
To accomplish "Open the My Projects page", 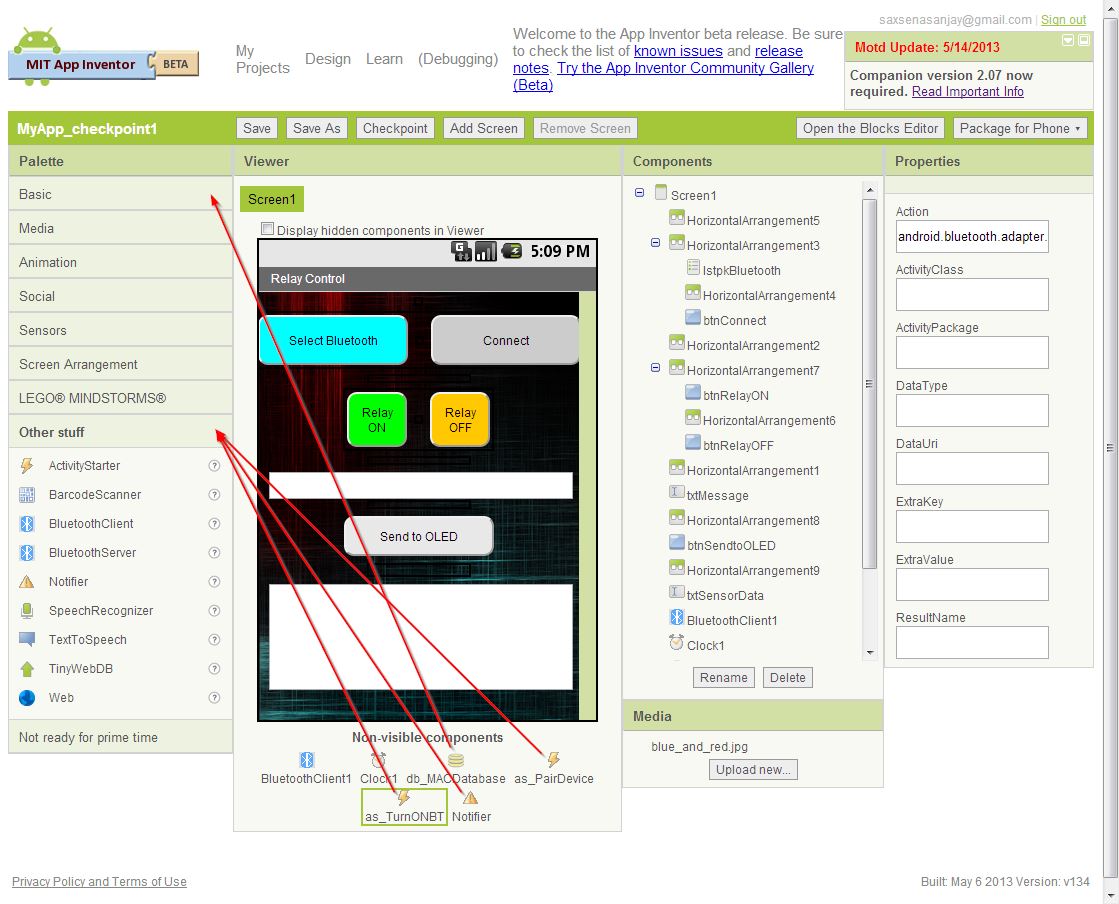I will (x=263, y=59).
